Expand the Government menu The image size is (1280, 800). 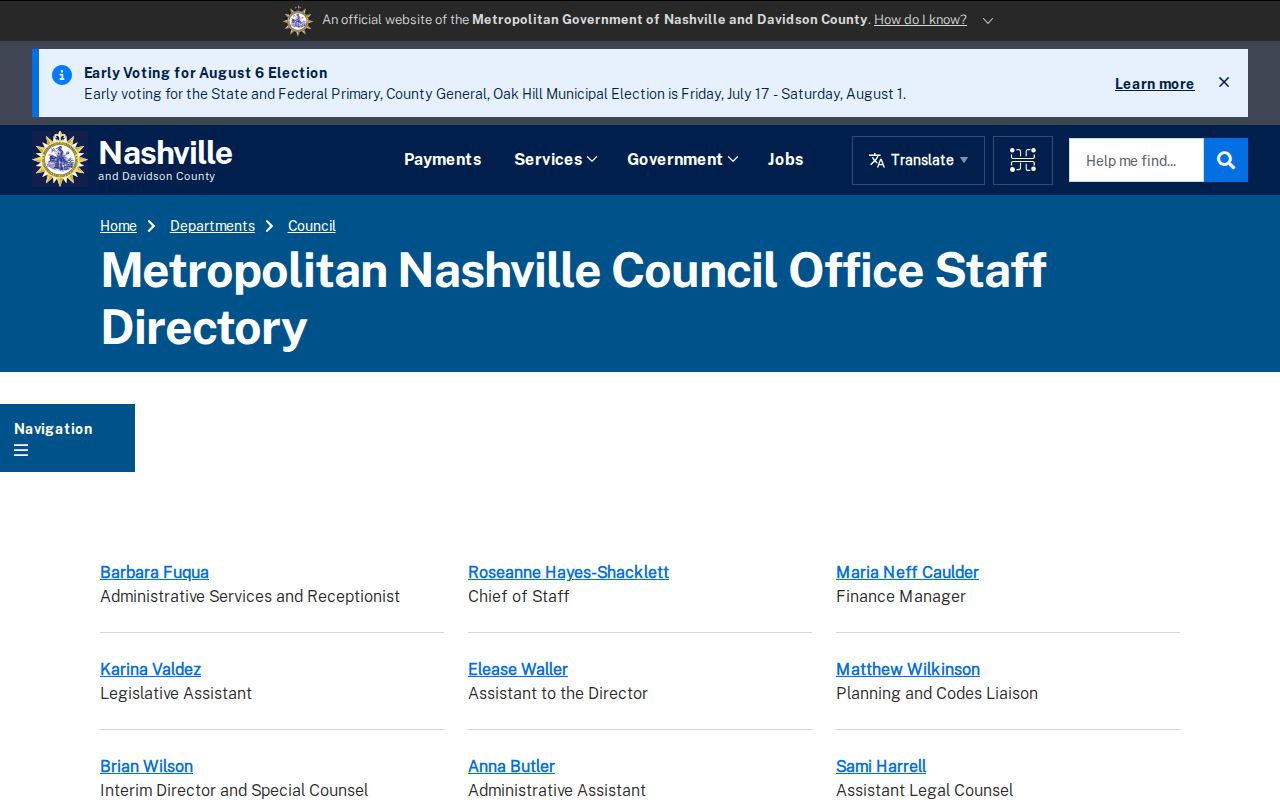click(682, 159)
